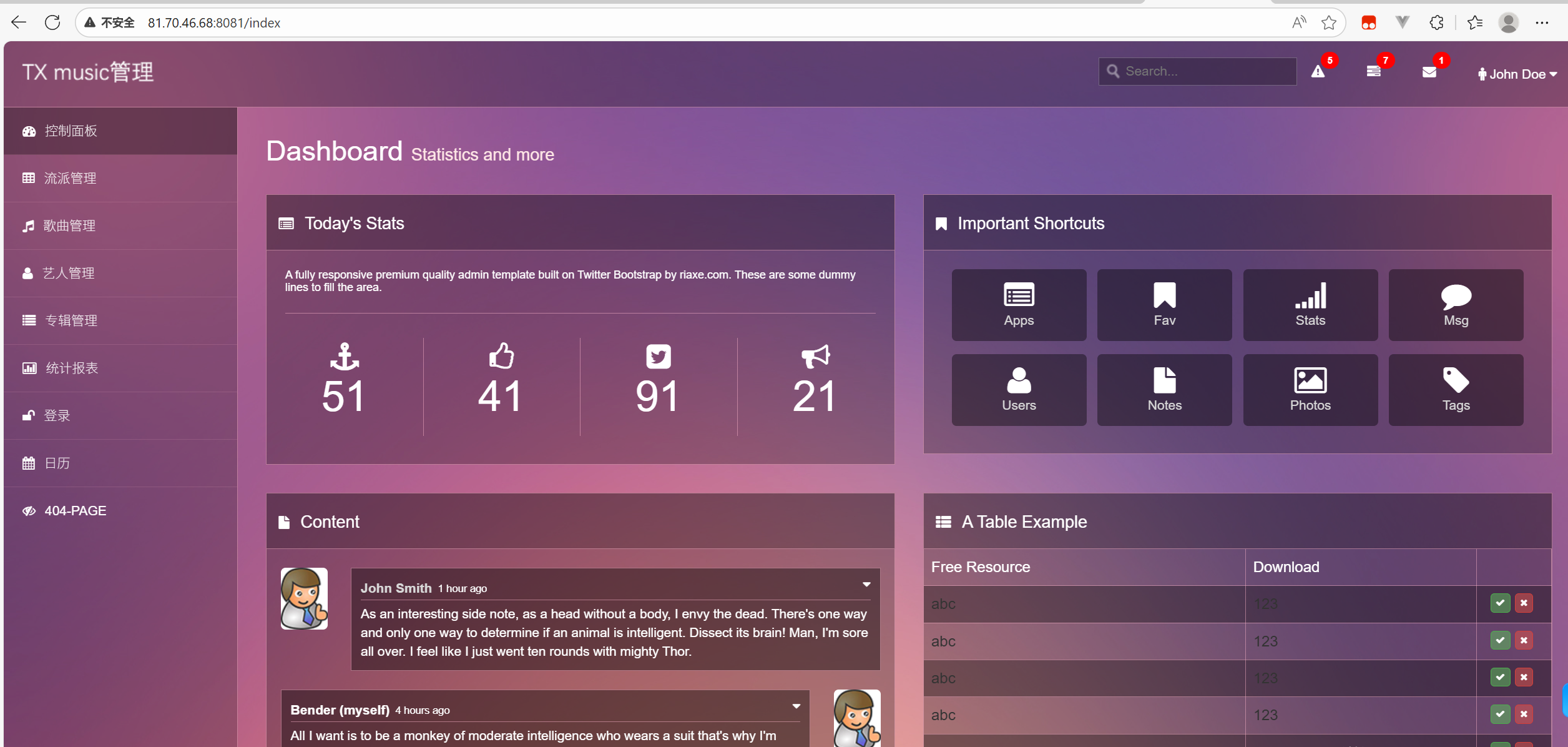The width and height of the screenshot is (1568, 747).
Task: Open the 404-PAGE sidebar link
Action: coord(75,510)
